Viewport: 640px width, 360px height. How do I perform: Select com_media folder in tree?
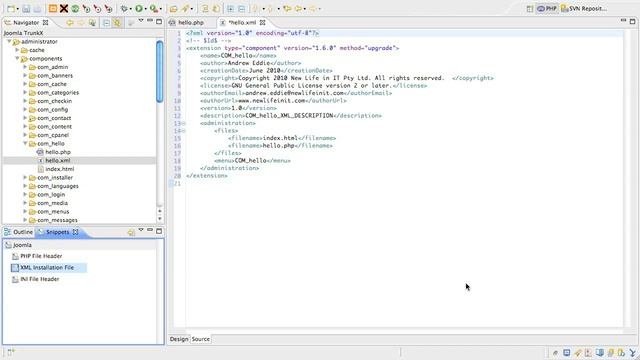click(x=48, y=203)
